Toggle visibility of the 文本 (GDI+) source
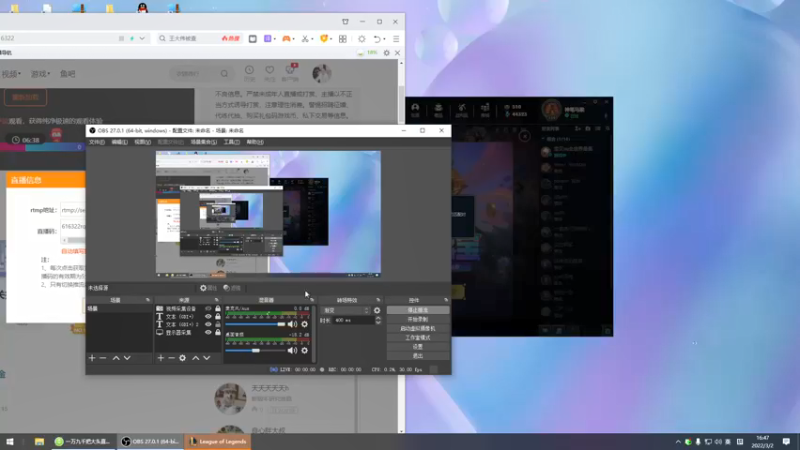800x450 pixels. (x=208, y=316)
